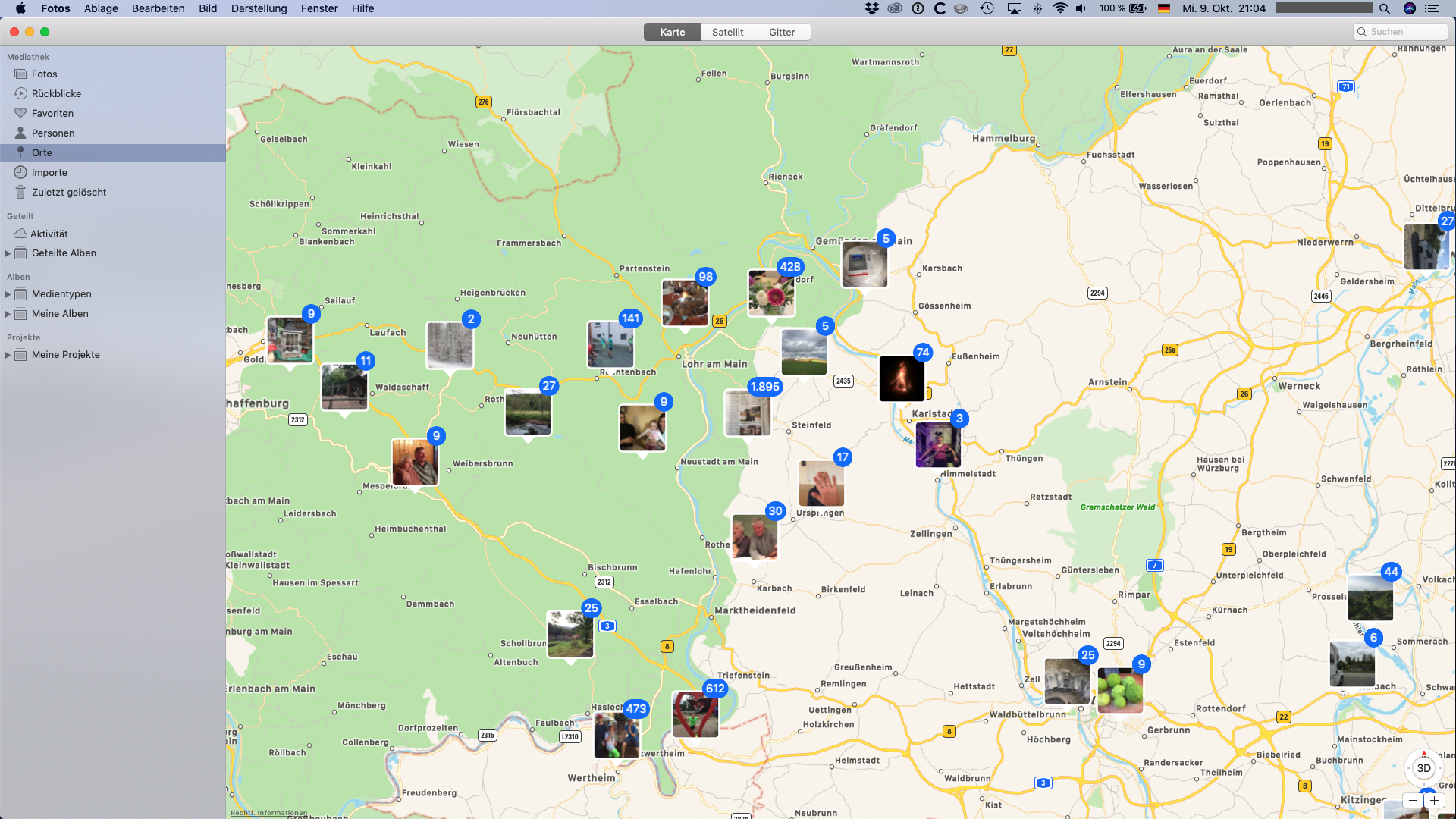Expand Geteilte Alben disclosure triangle
The height and width of the screenshot is (819, 1456).
click(x=8, y=253)
